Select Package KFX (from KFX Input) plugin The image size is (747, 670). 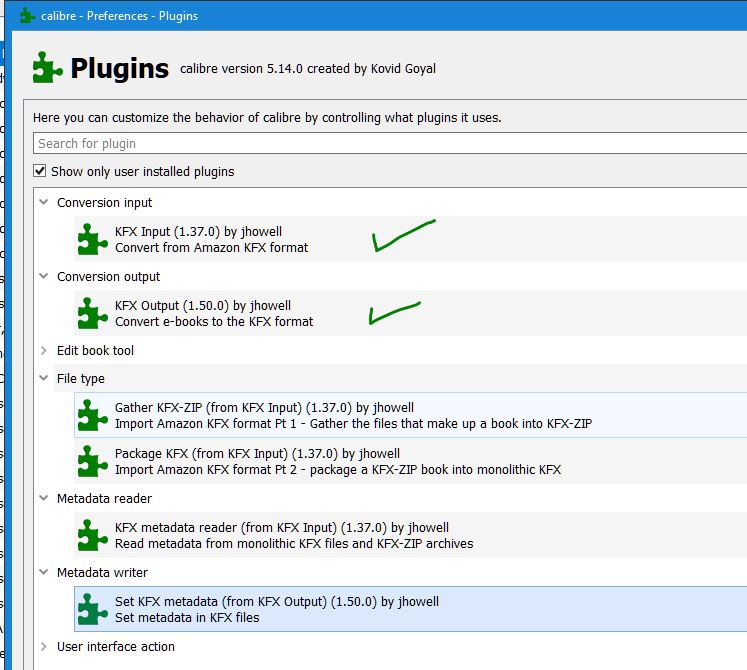coord(410,461)
